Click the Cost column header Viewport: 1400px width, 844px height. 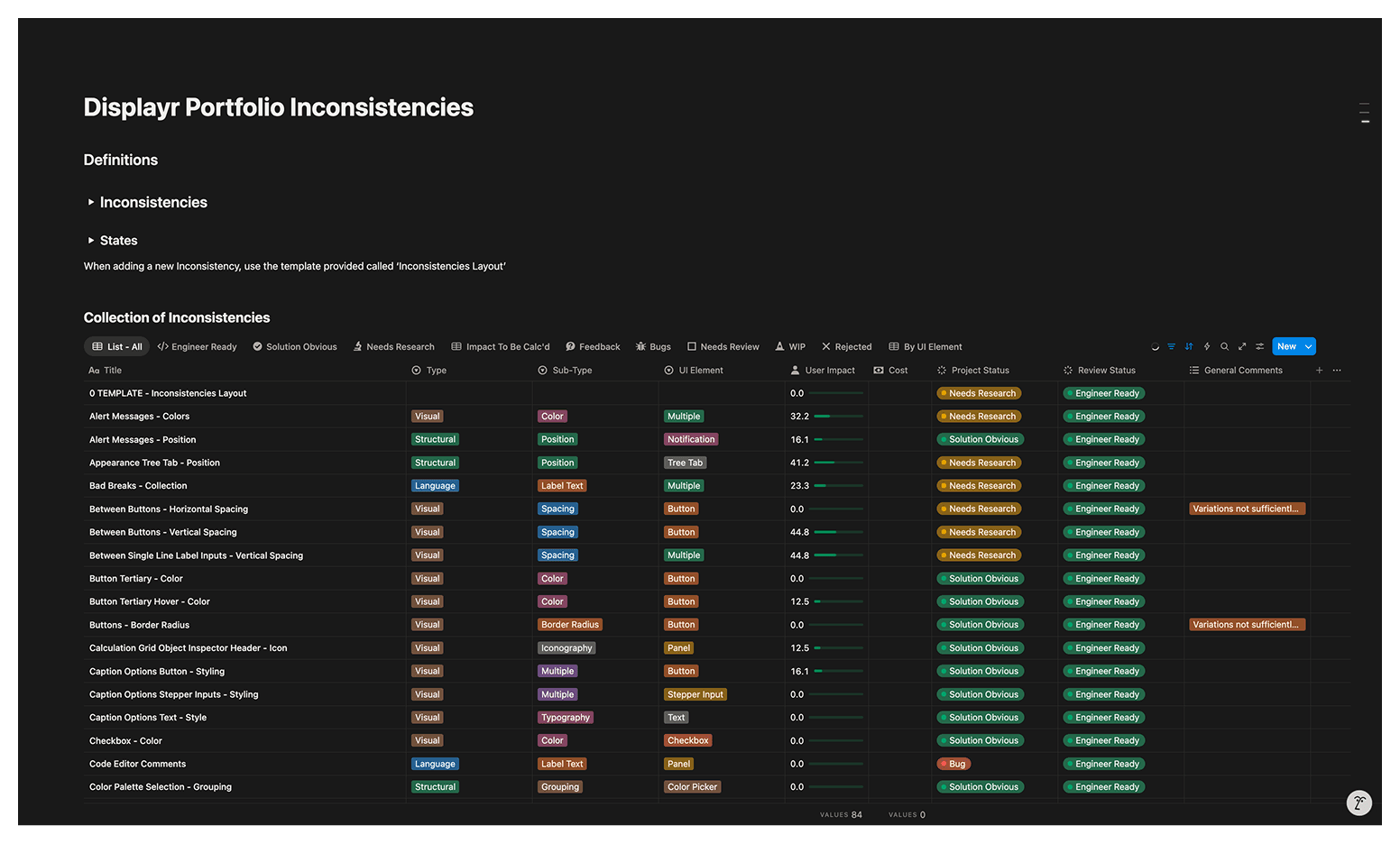(890, 371)
